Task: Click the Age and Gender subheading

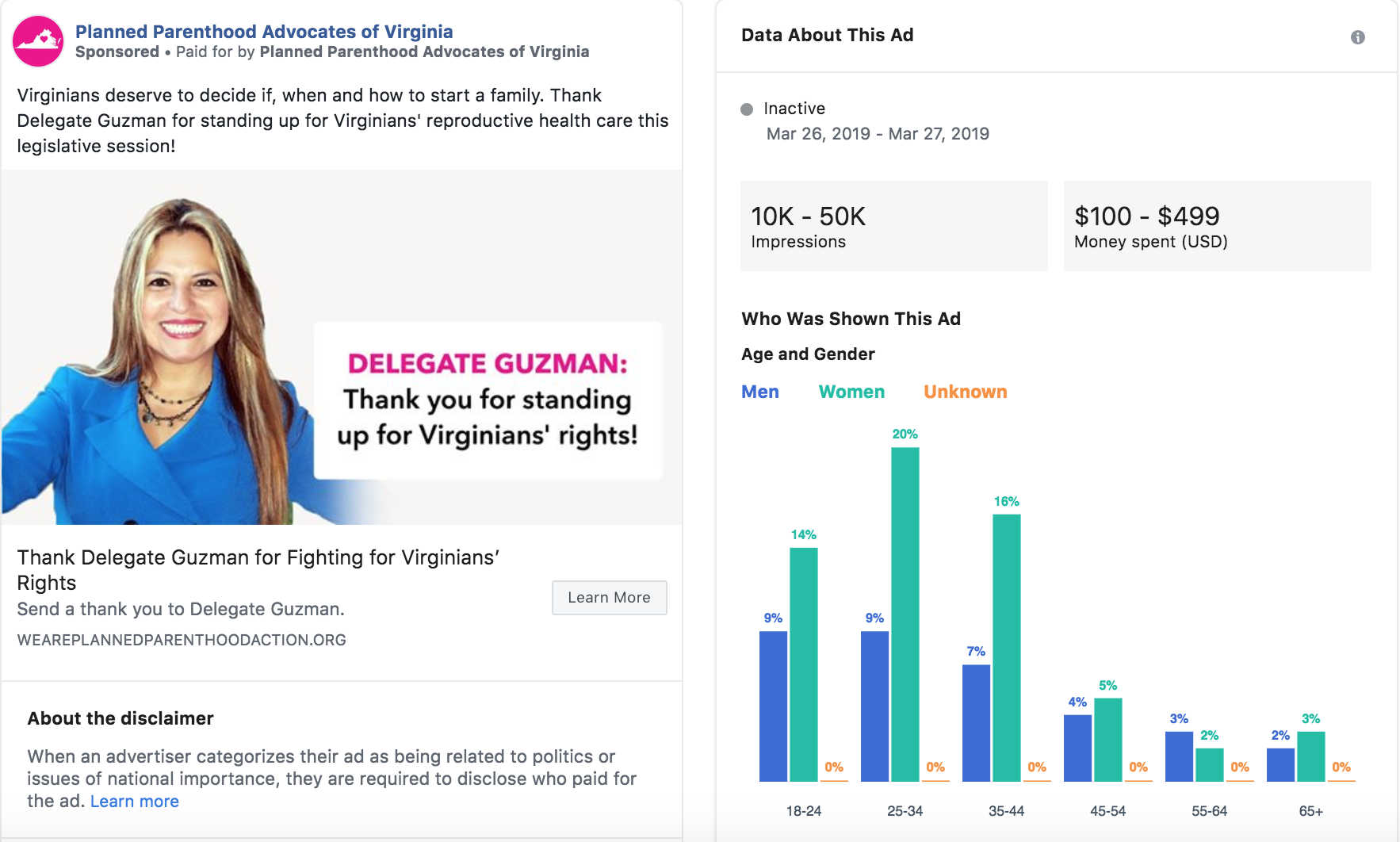Action: [808, 354]
